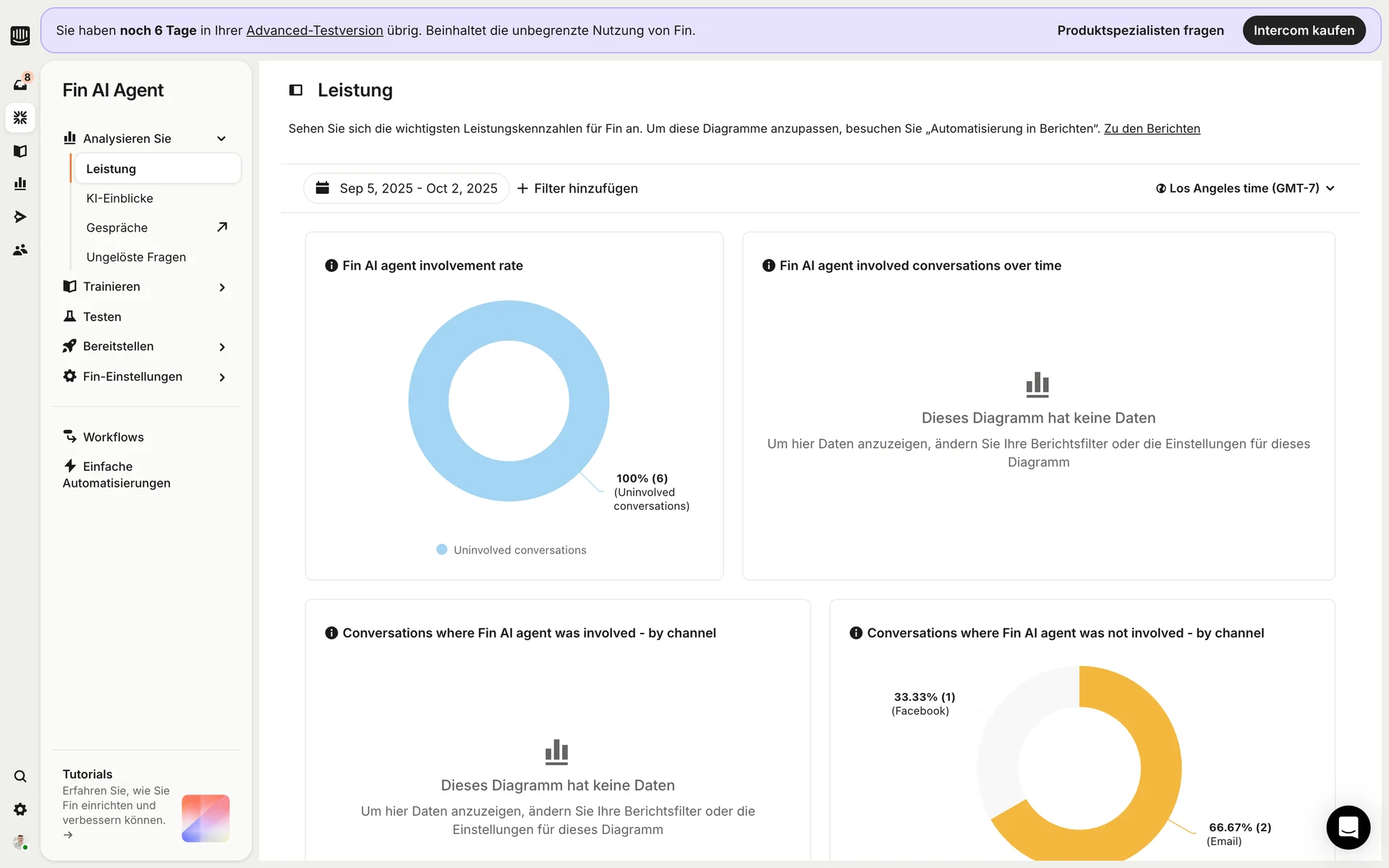Image resolution: width=1389 pixels, height=868 pixels.
Task: Click the search magnifier icon
Action: tap(20, 776)
